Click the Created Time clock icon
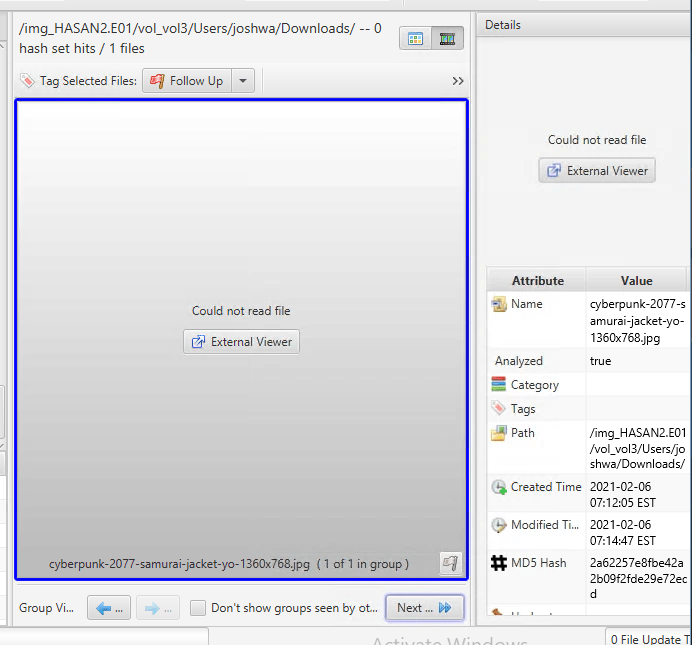 coord(499,487)
